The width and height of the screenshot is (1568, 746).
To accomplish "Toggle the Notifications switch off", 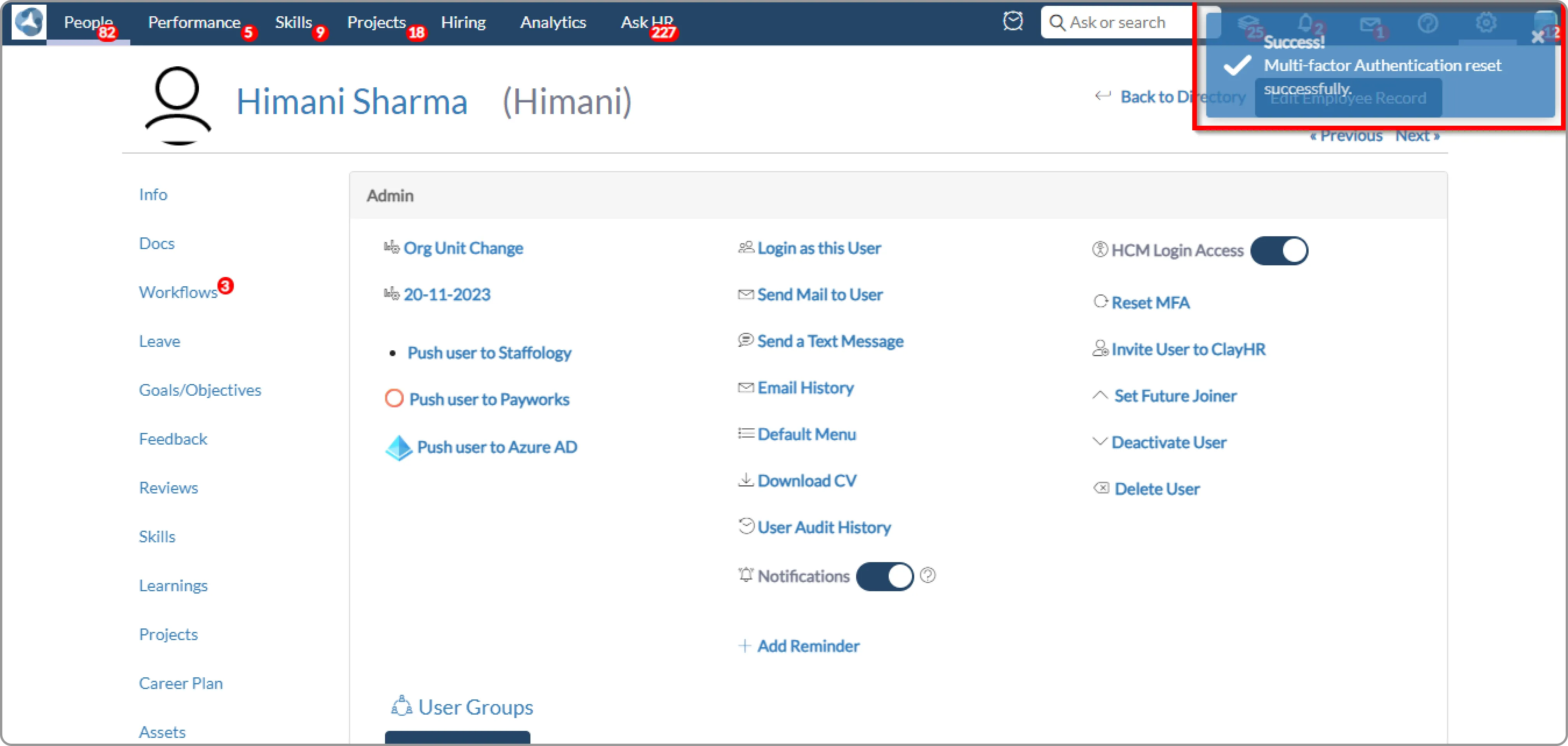I will (884, 576).
